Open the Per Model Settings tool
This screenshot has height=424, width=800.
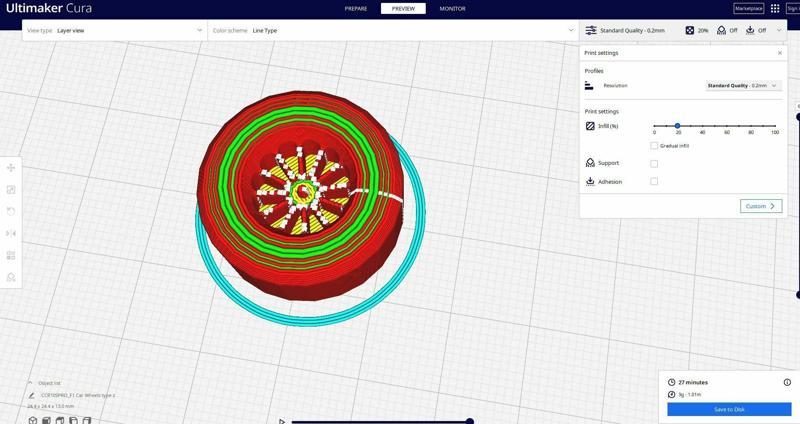11,255
